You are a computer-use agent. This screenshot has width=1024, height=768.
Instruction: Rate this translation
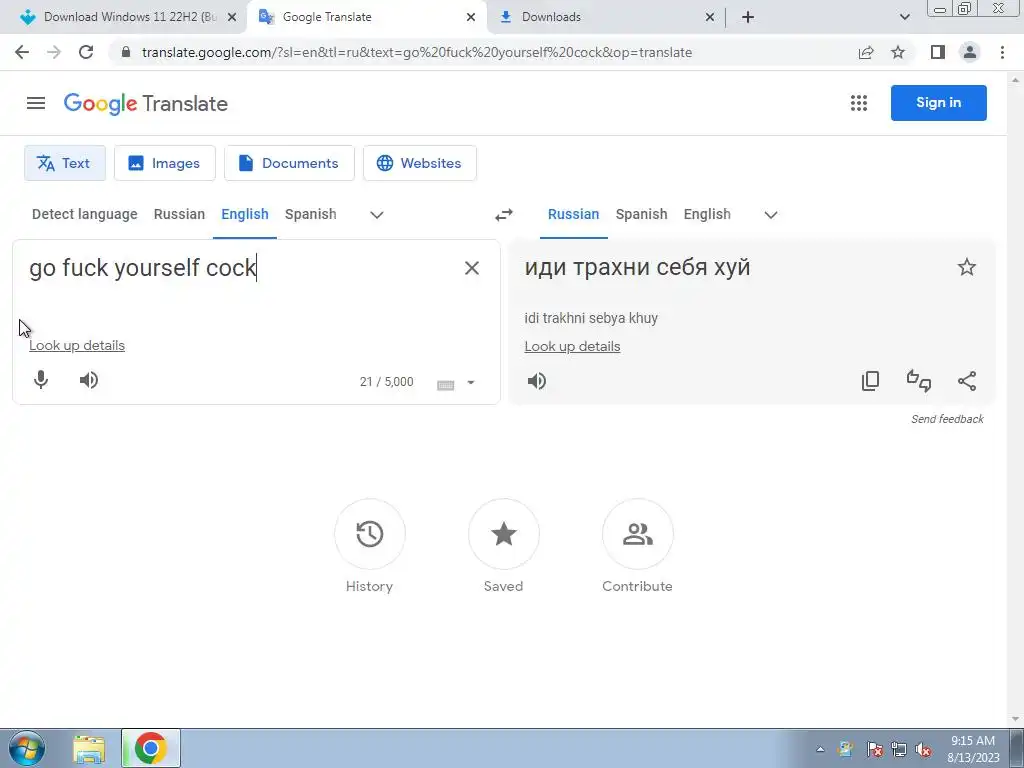point(919,381)
